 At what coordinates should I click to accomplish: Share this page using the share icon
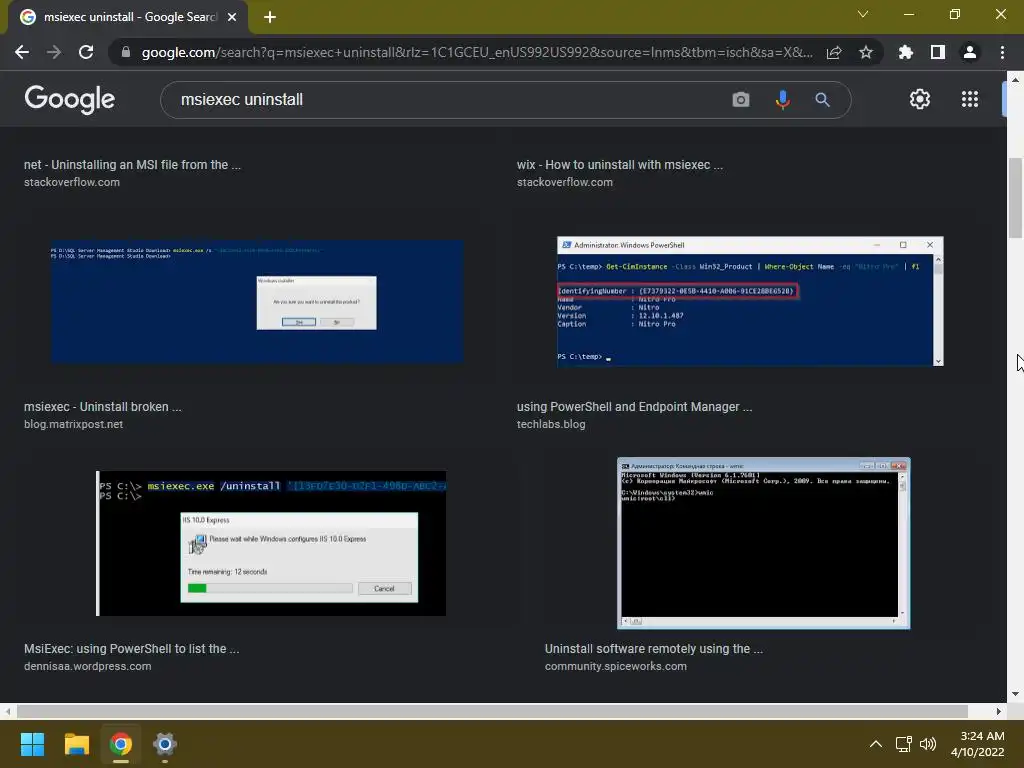834,52
